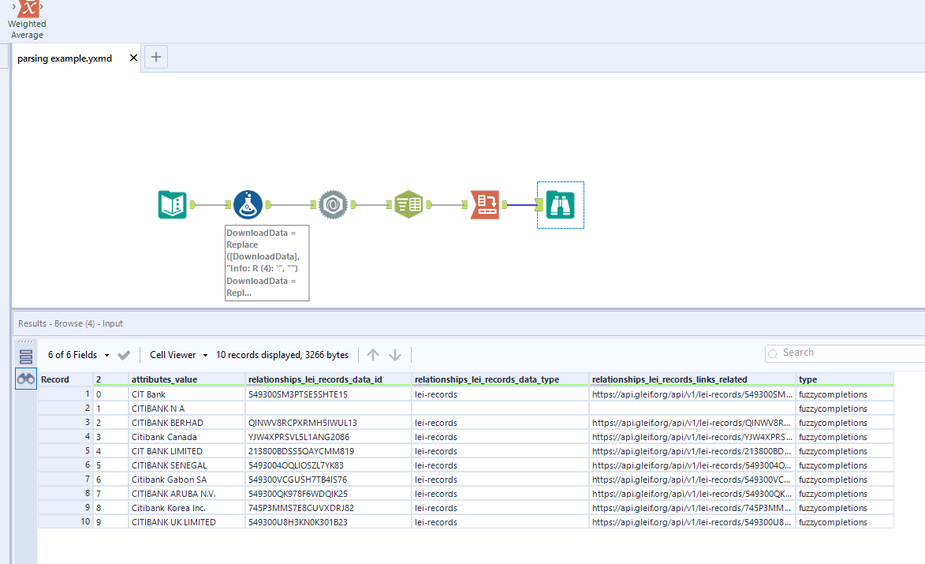This screenshot has width=925, height=564.
Task: Open the 6 of 6 Fields dropdown
Action: coord(78,355)
